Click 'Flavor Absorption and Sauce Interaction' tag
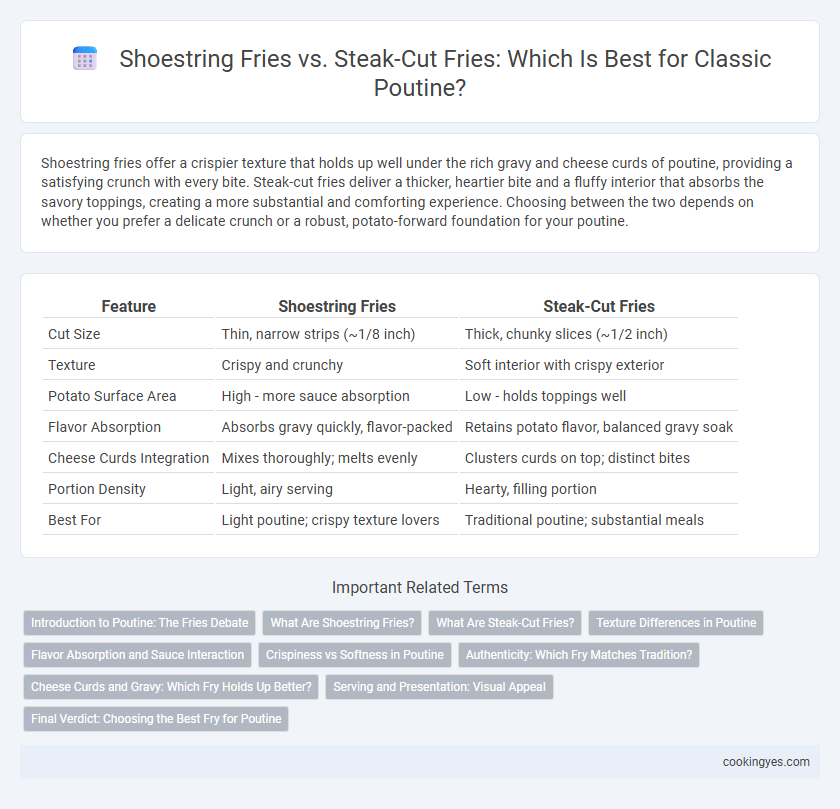 pos(137,655)
